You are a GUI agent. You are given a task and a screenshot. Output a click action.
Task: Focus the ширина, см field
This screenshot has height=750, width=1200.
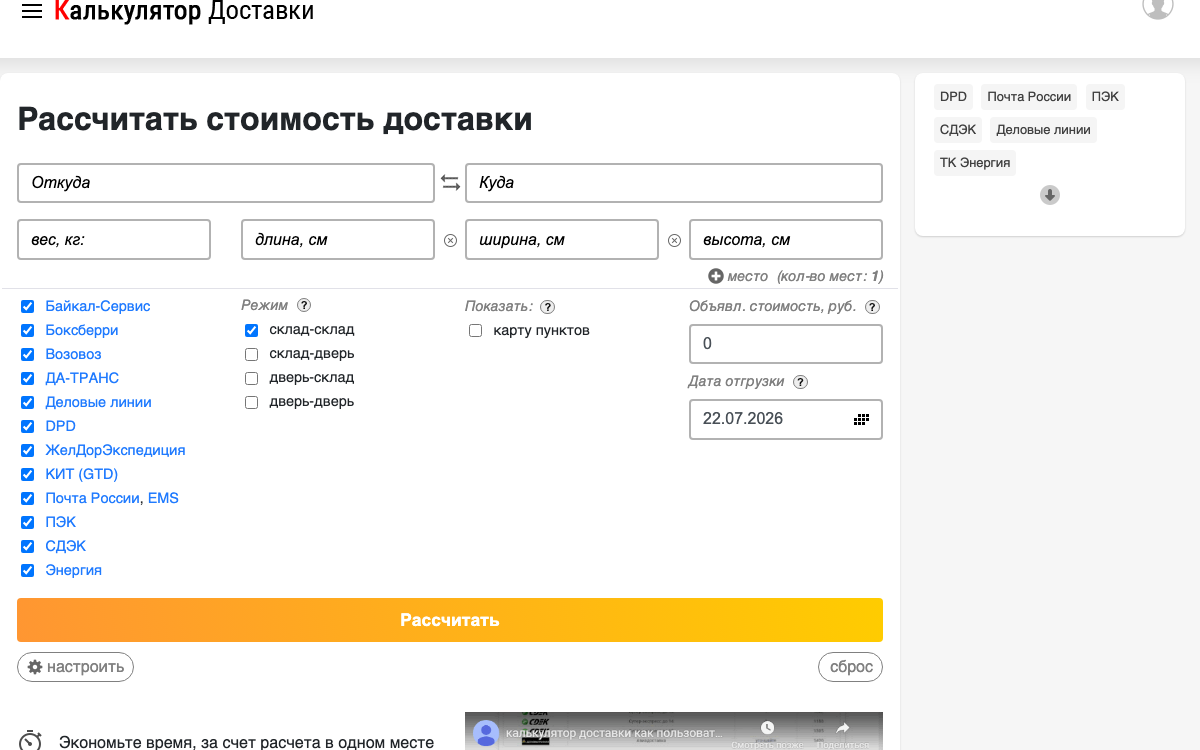point(562,240)
